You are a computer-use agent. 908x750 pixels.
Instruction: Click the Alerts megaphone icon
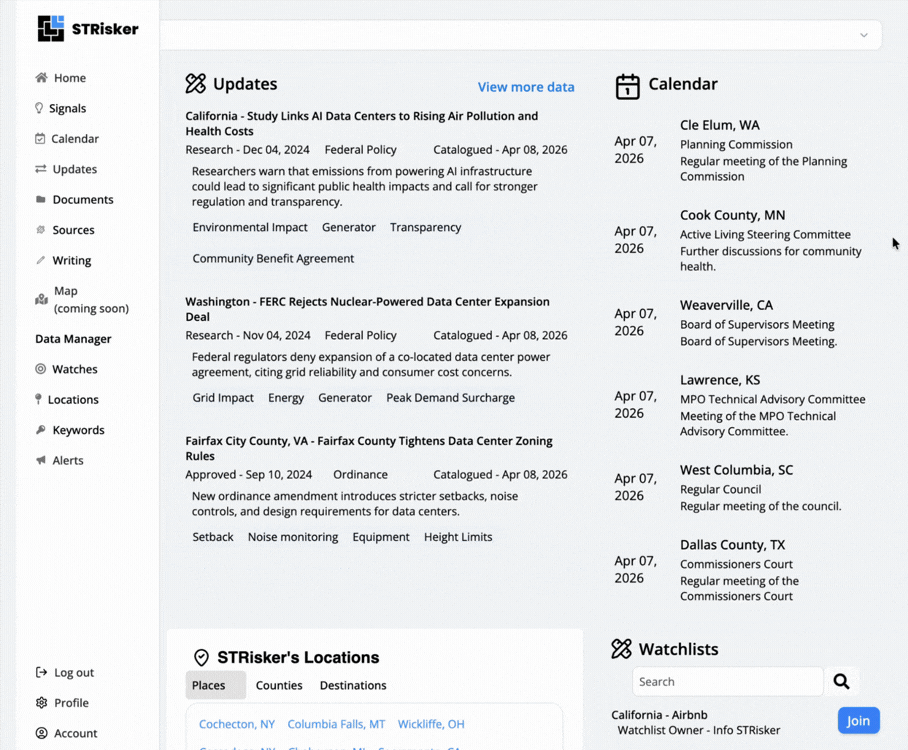[x=41, y=460]
